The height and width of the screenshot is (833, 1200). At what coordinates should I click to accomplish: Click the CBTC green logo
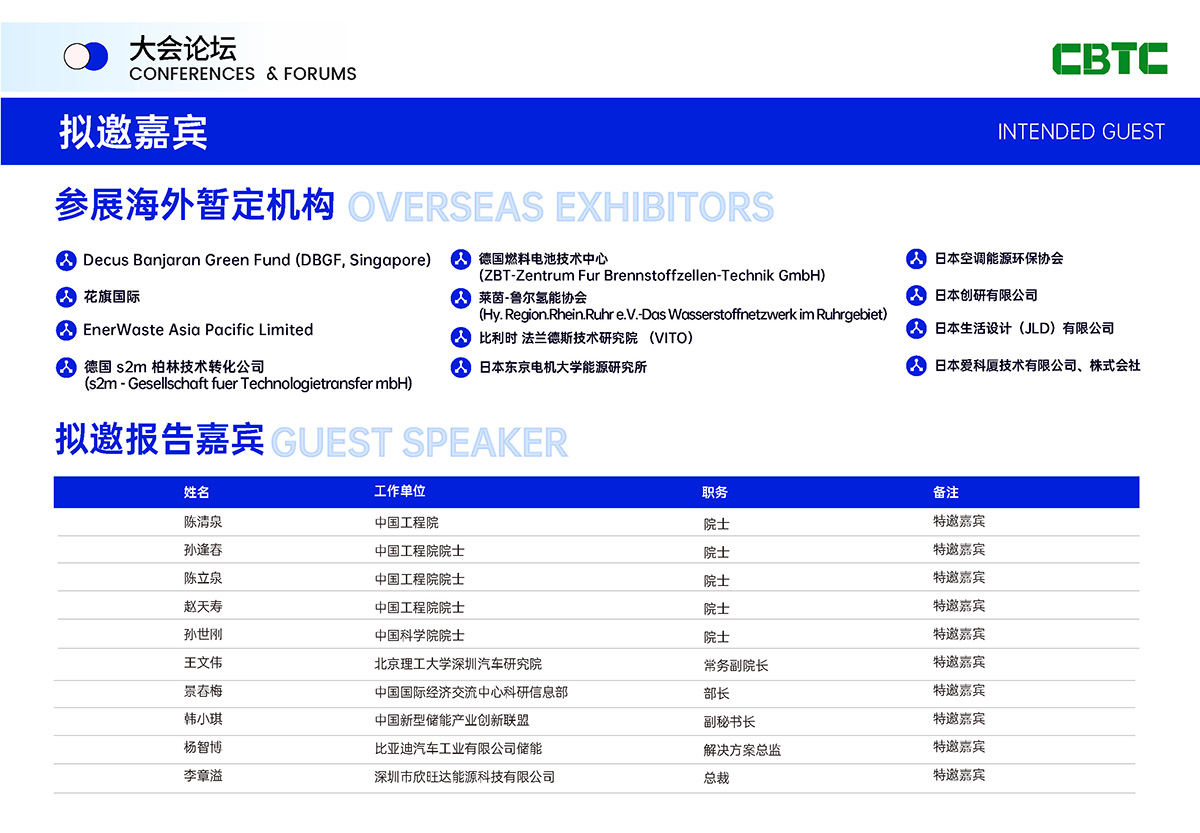1109,59
